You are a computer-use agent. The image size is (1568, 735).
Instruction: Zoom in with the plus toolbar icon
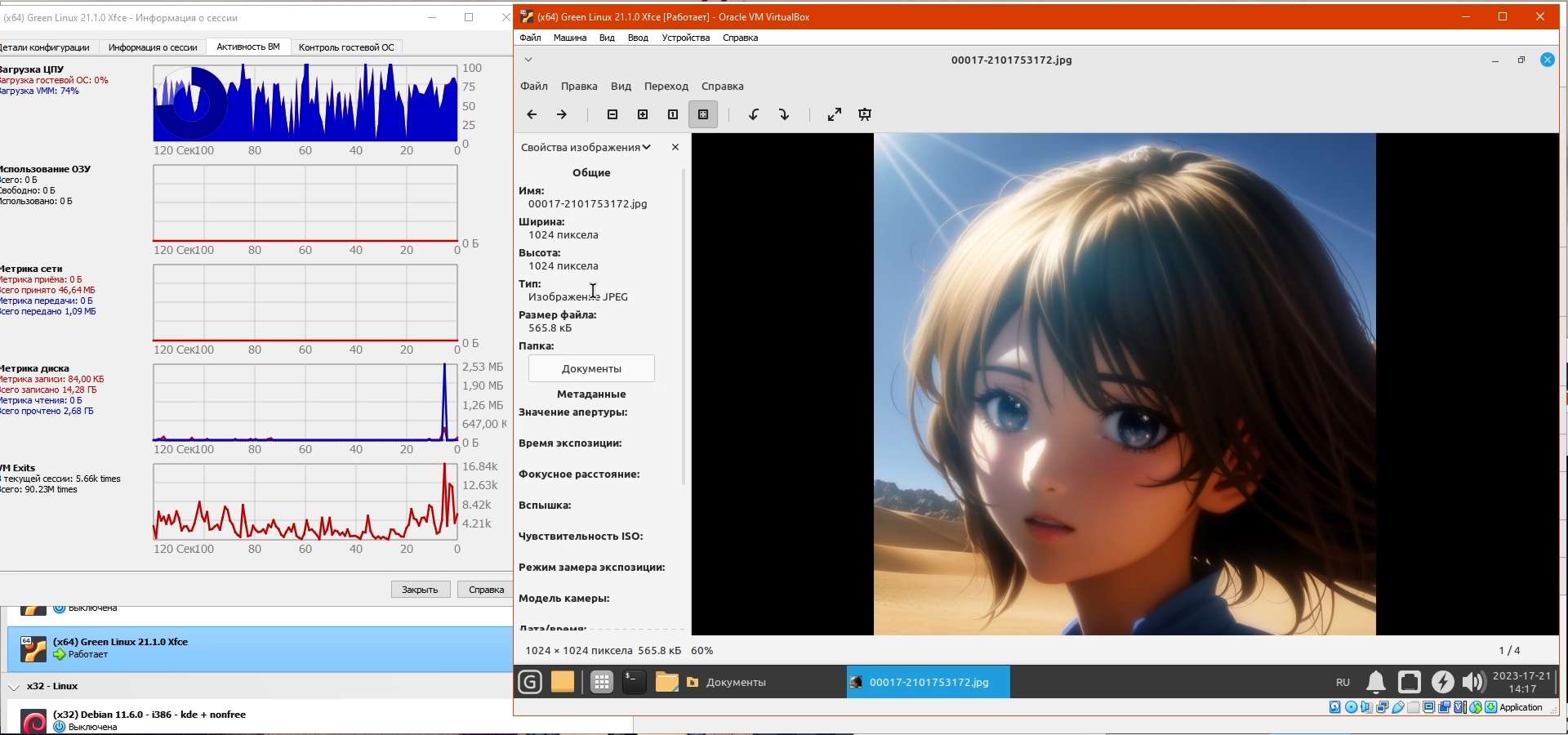tap(643, 114)
